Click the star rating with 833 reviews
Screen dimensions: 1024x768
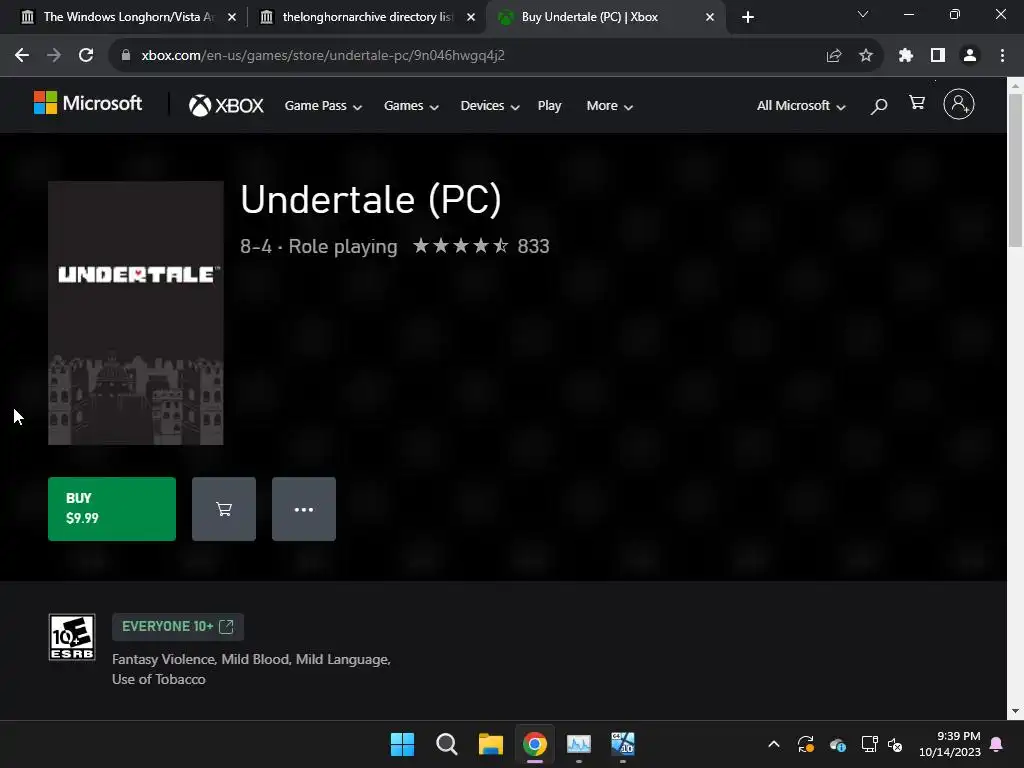tap(481, 246)
